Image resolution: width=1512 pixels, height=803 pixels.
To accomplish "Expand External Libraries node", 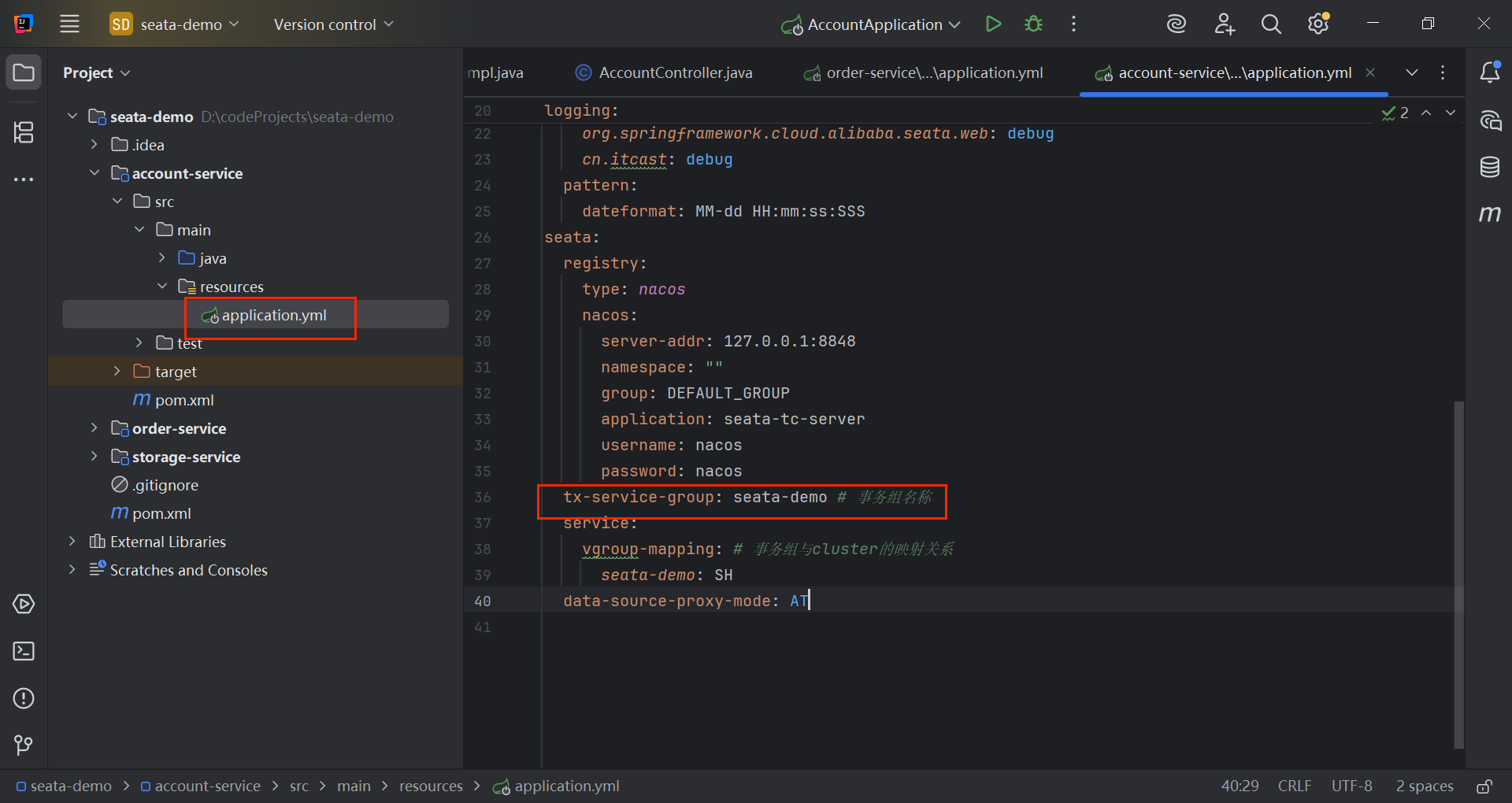I will (x=72, y=541).
